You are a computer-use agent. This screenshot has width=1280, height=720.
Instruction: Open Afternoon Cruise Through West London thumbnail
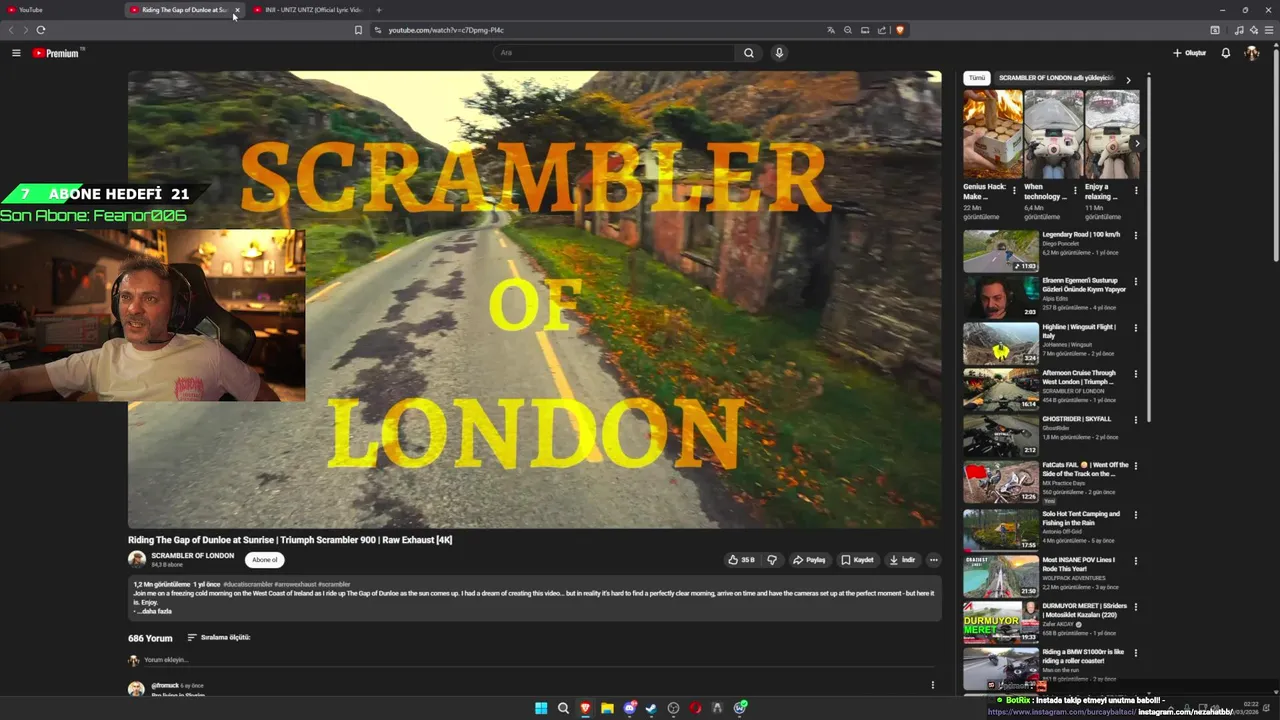point(1001,389)
